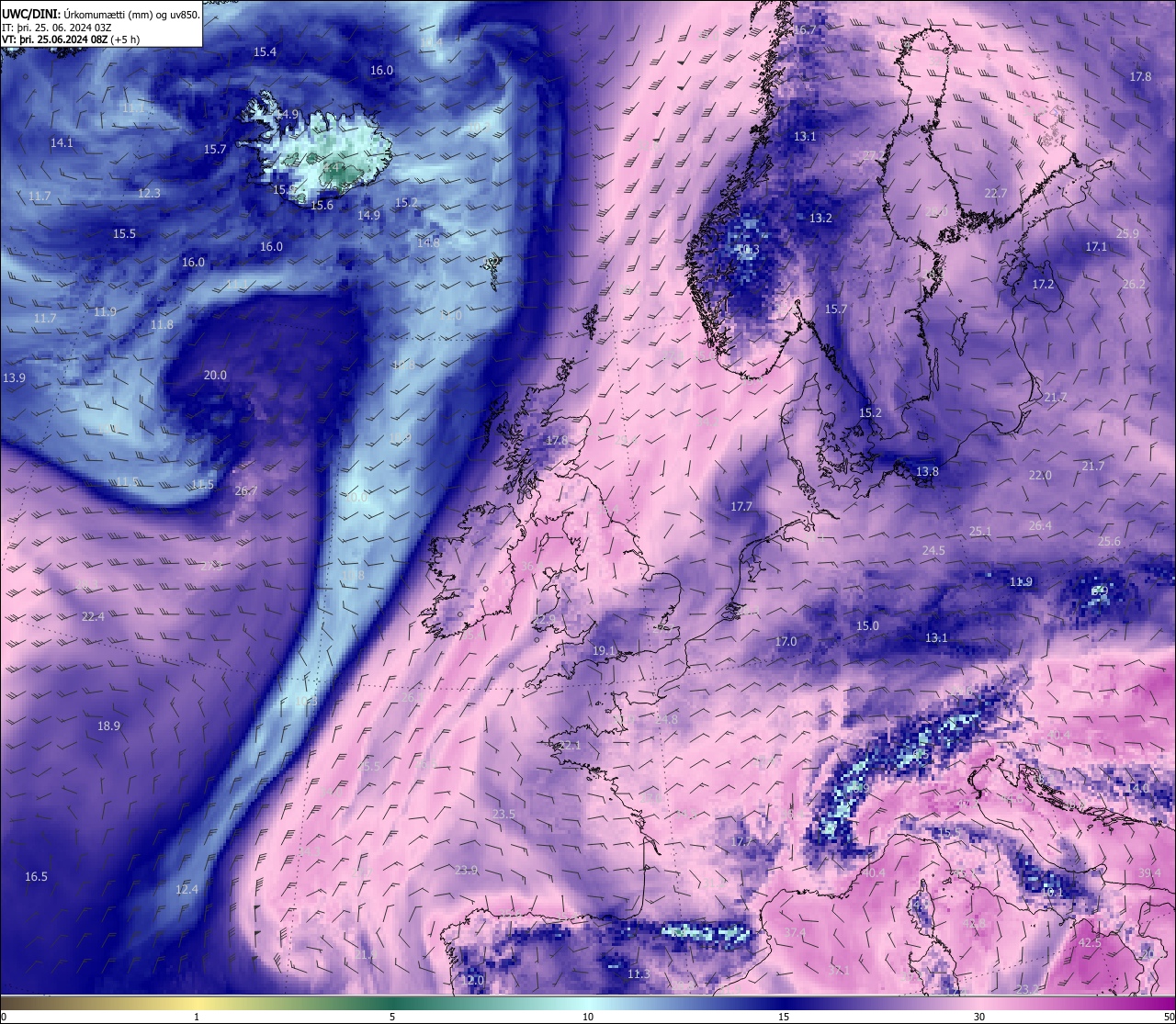Click the 17.2 value over the Baltic region
The width and height of the screenshot is (1176, 1024).
[1043, 284]
